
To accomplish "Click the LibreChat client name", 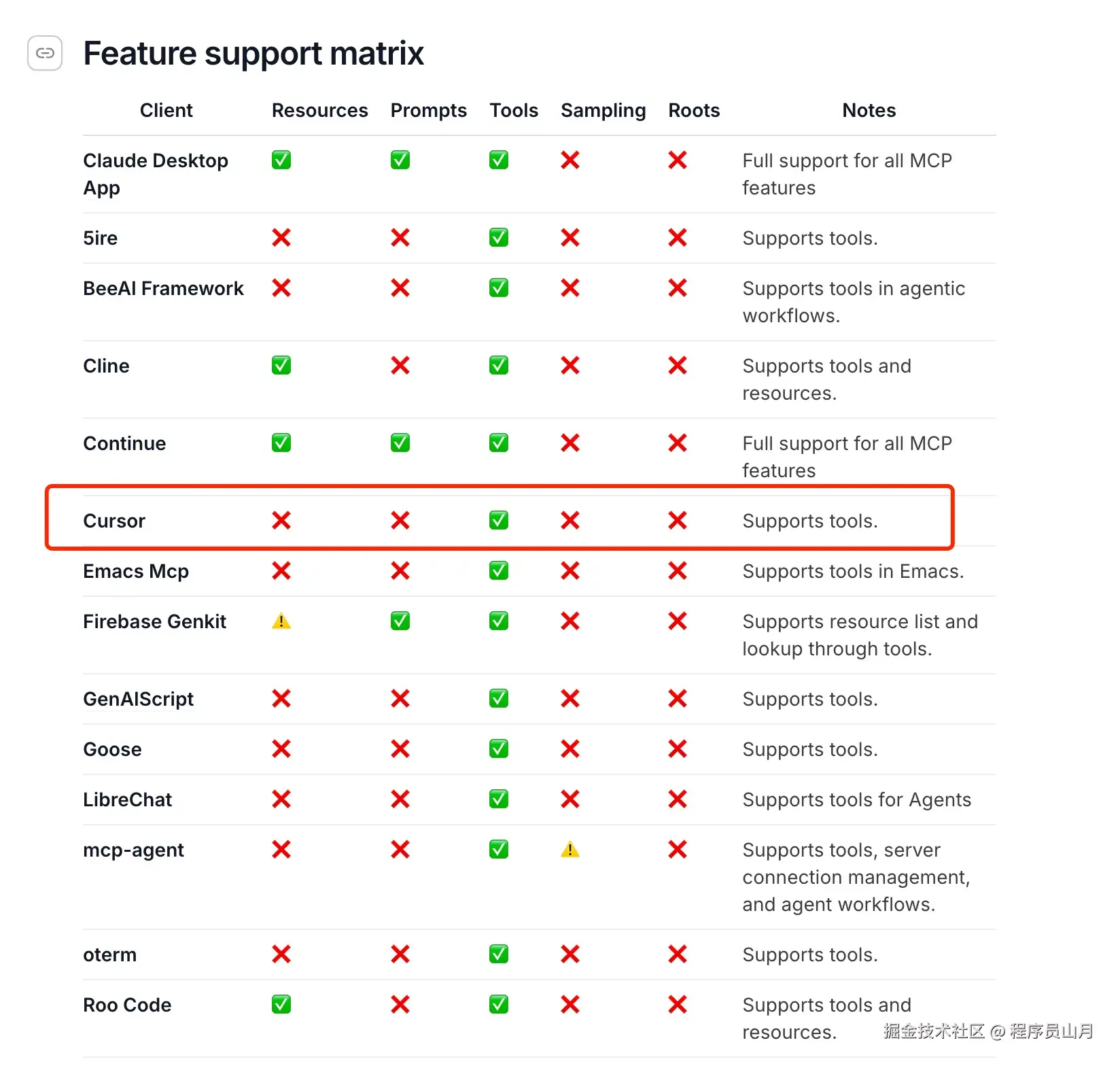I will pyautogui.click(x=127, y=799).
